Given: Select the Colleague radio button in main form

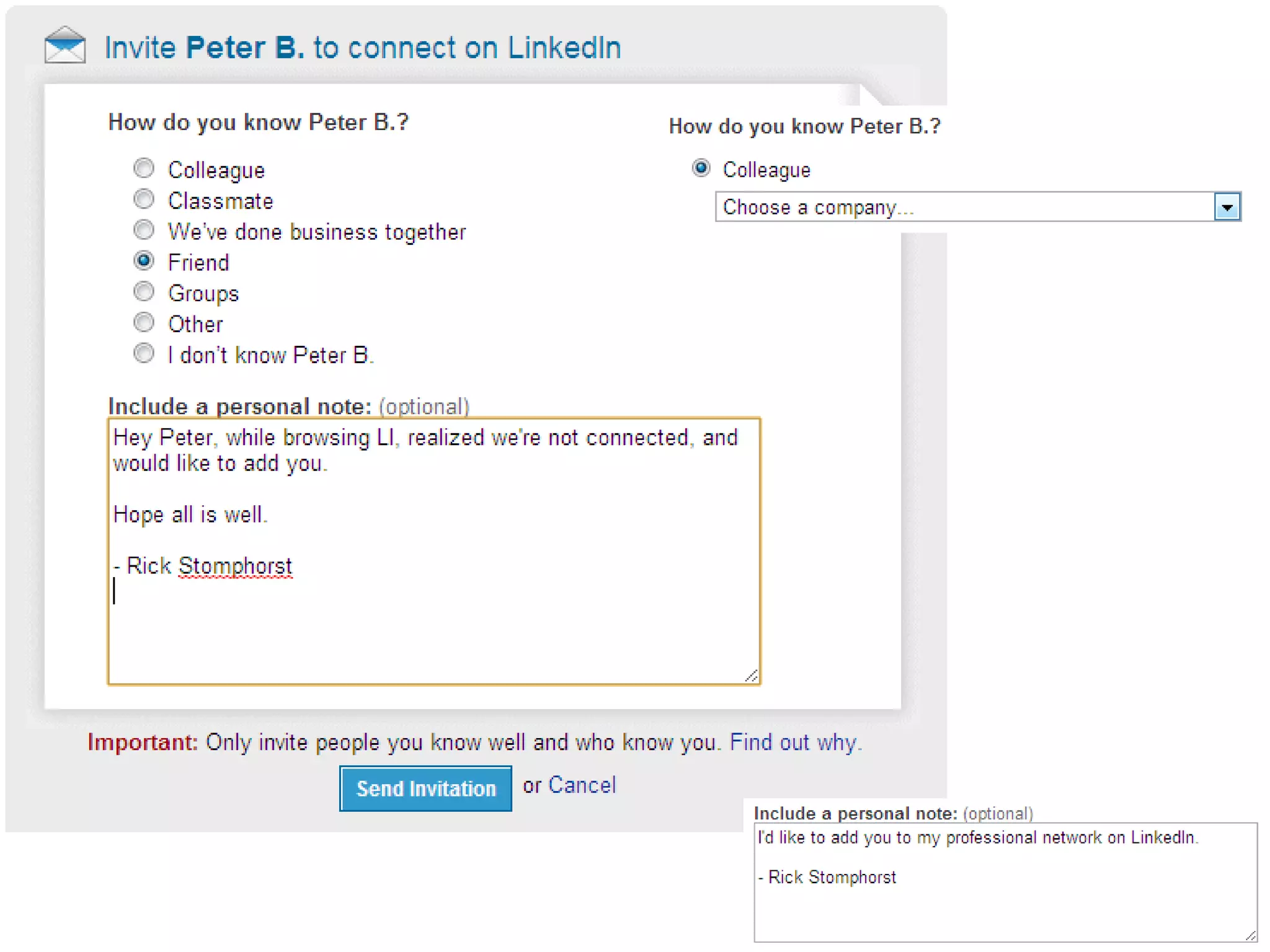Looking at the screenshot, I should click(144, 169).
